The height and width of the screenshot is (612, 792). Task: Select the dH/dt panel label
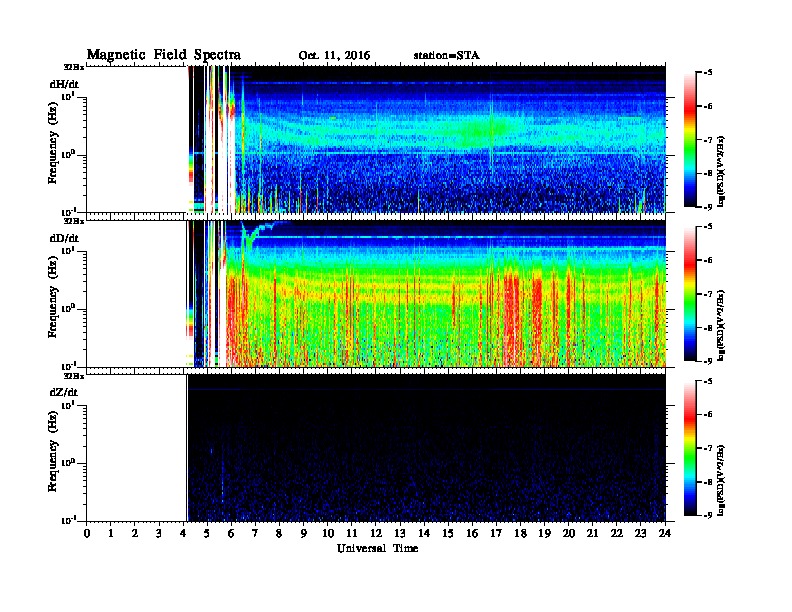click(64, 84)
